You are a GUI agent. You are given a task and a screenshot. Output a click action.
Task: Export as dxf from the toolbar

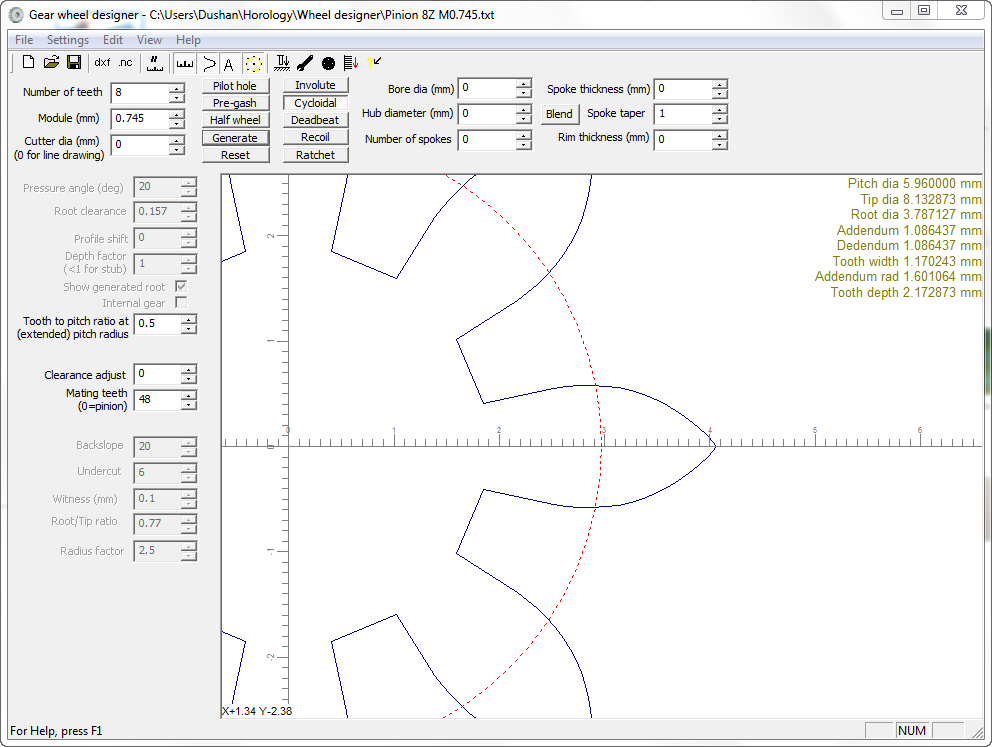click(x=102, y=63)
